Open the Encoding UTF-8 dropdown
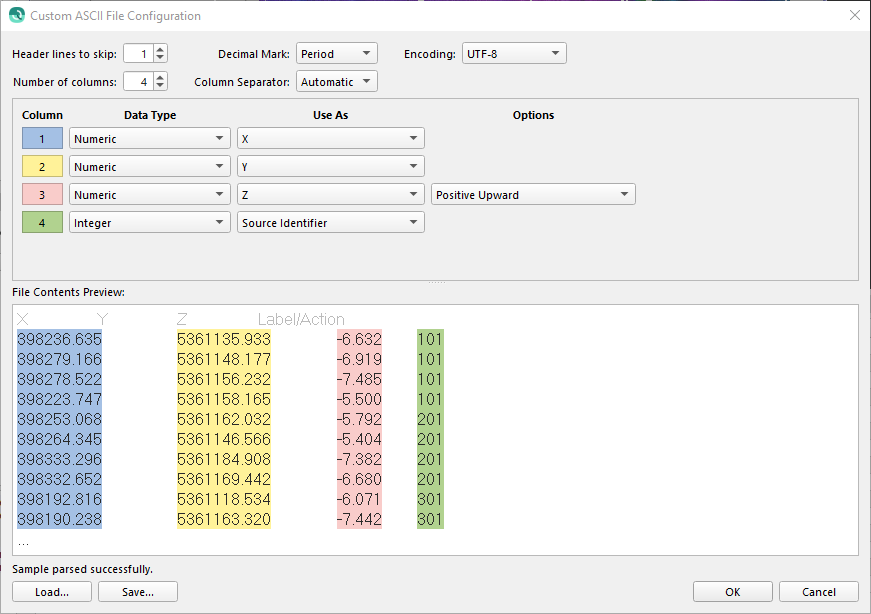The height and width of the screenshot is (614, 871). 514,53
